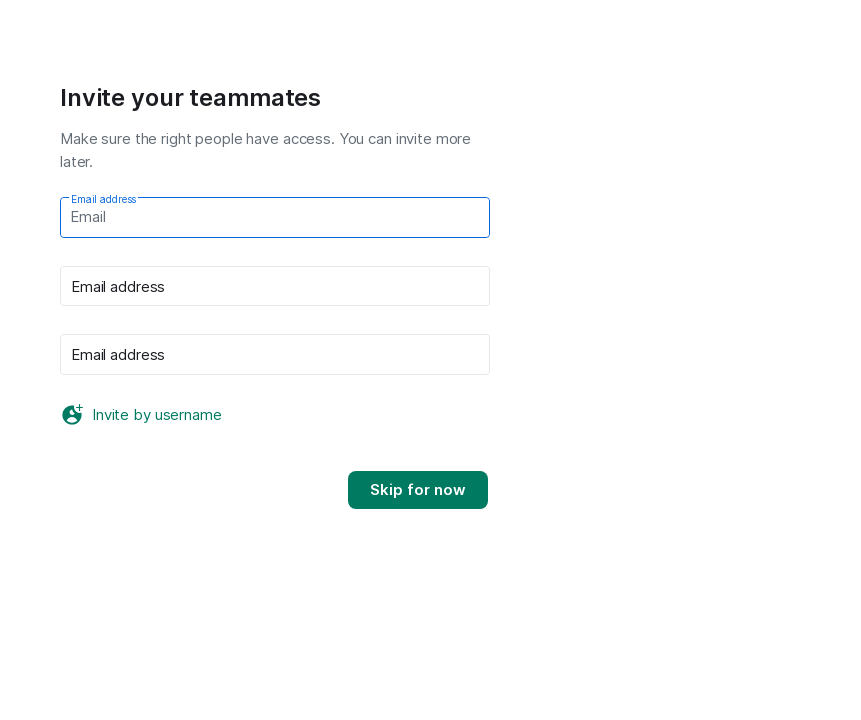Click the blue-outlined active email field
The height and width of the screenshot is (720, 861).
pos(274,218)
